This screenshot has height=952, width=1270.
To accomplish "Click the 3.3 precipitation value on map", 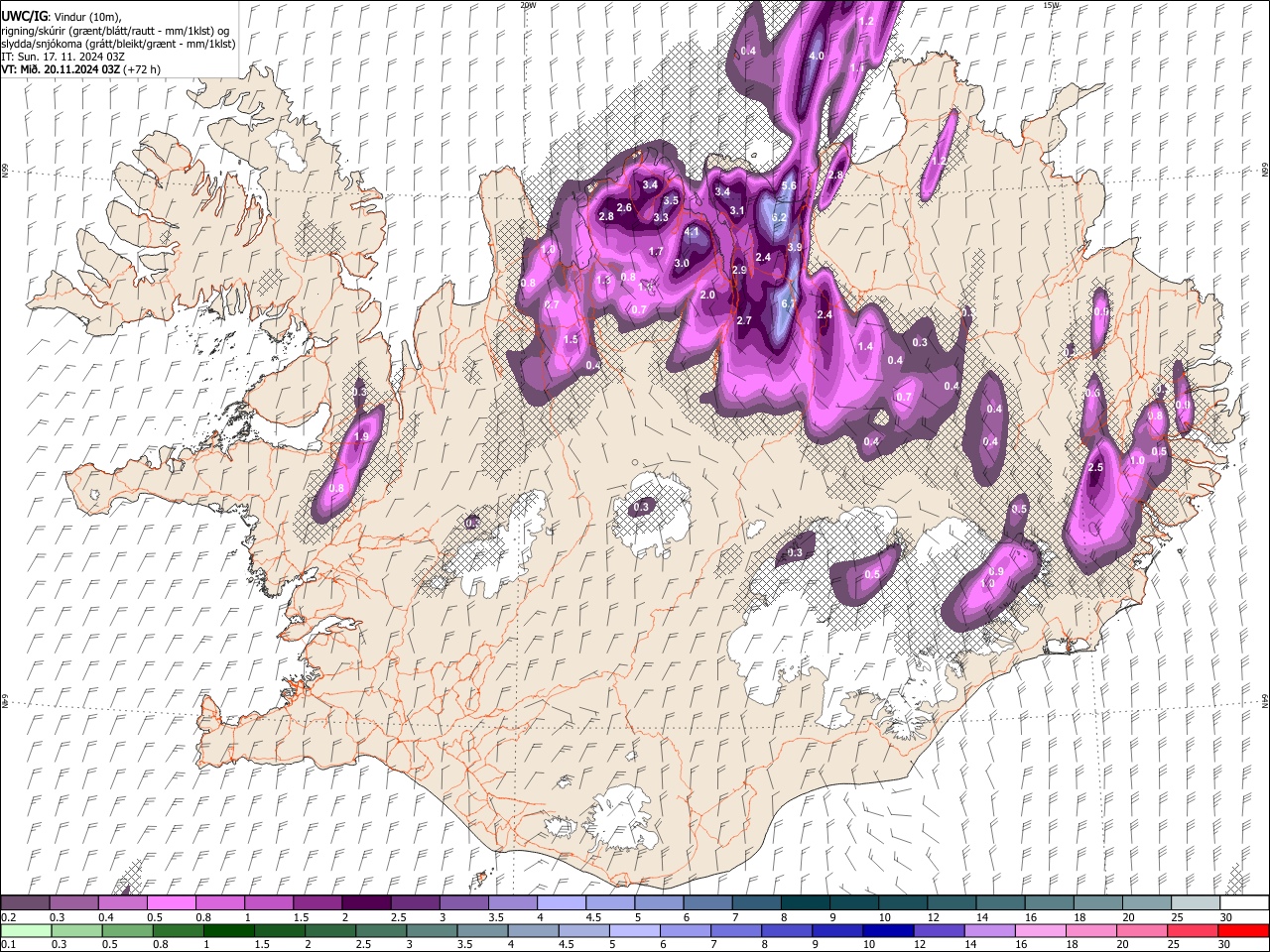I will (x=661, y=216).
